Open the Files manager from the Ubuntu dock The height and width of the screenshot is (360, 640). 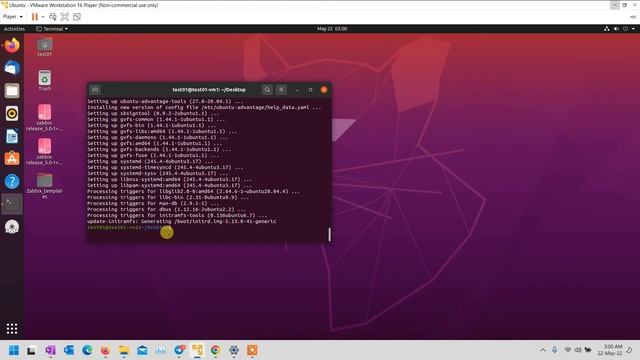pos(12,91)
